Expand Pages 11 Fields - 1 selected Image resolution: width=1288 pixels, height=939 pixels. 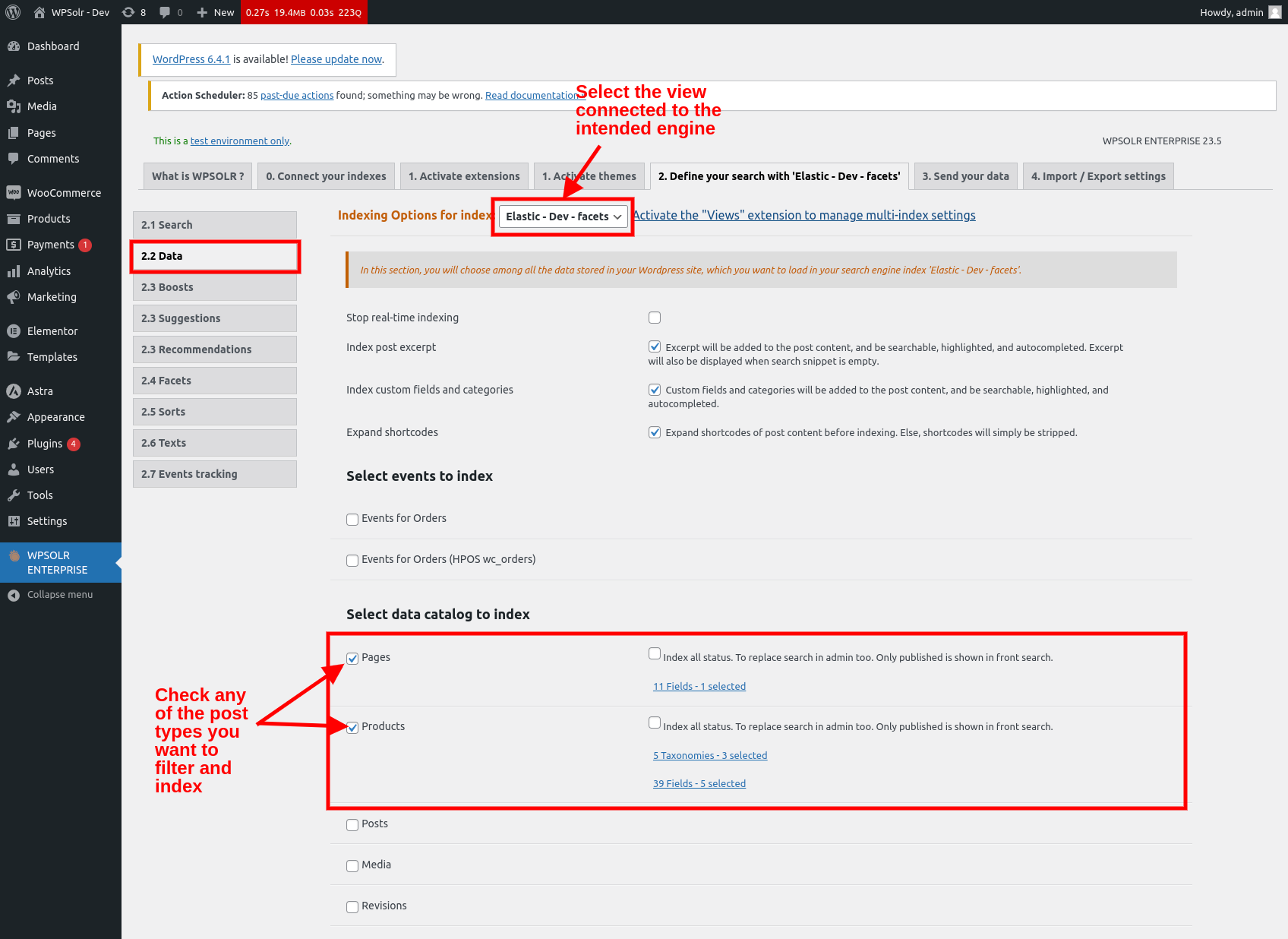click(699, 687)
